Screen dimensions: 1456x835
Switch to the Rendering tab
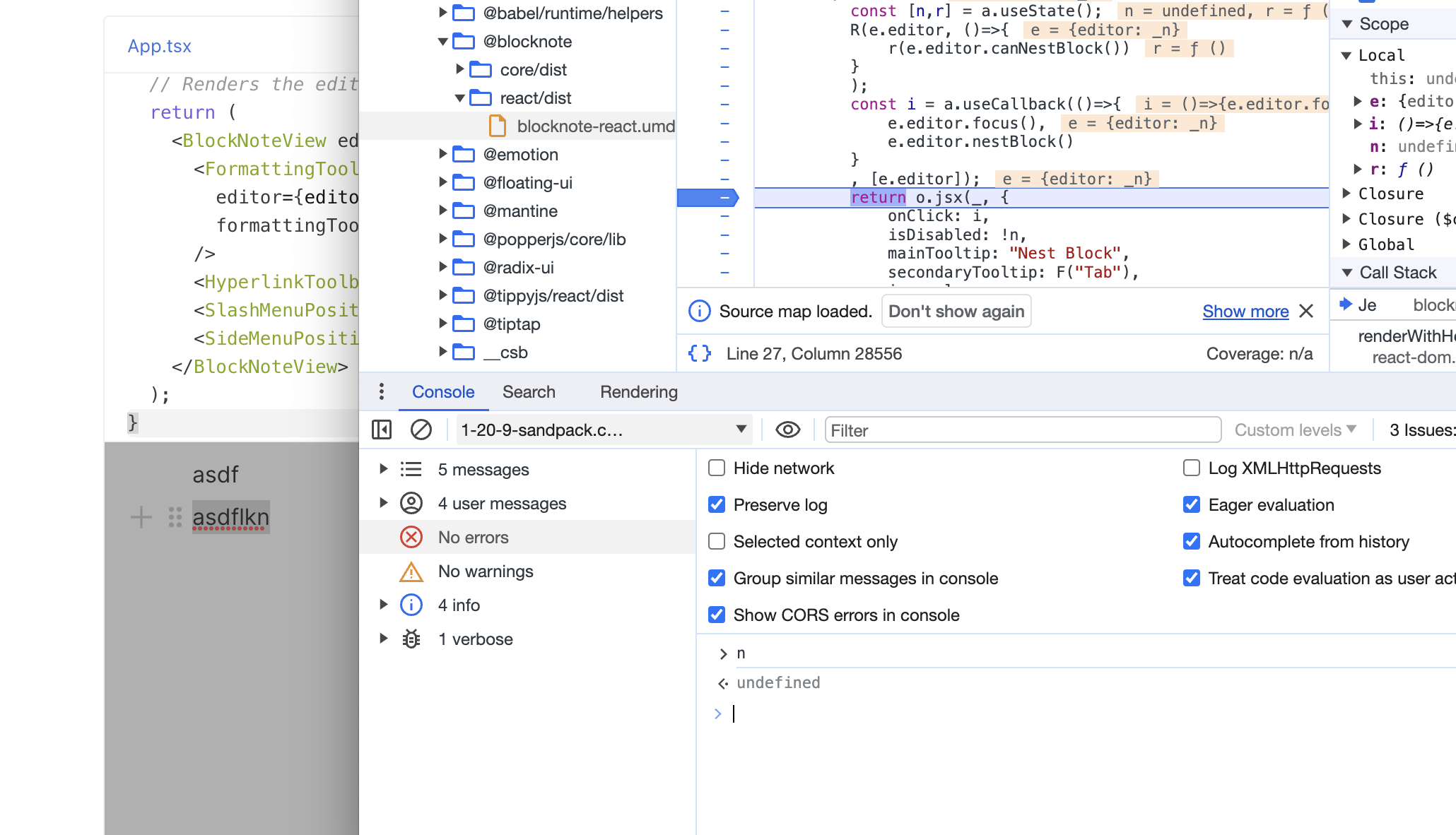click(x=638, y=391)
